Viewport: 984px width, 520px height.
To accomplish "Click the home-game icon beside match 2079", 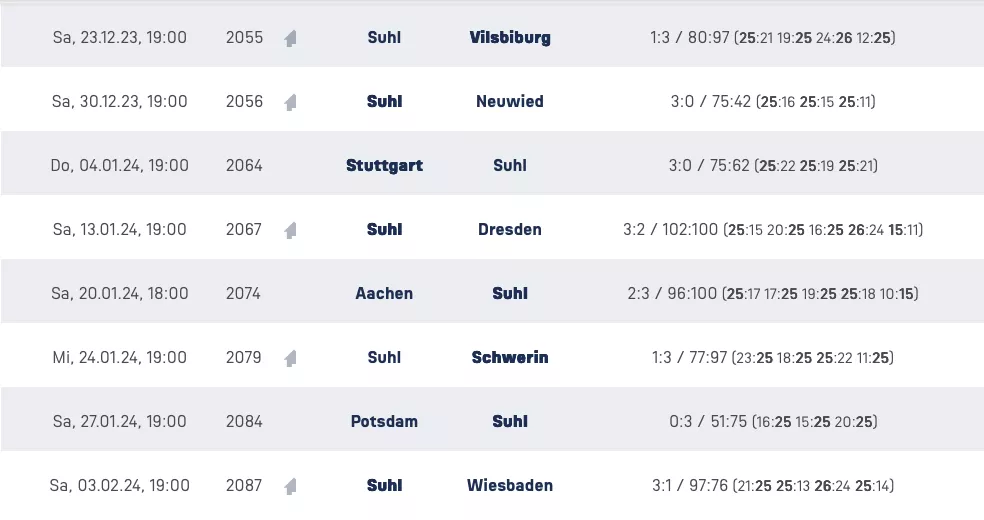I will point(290,358).
